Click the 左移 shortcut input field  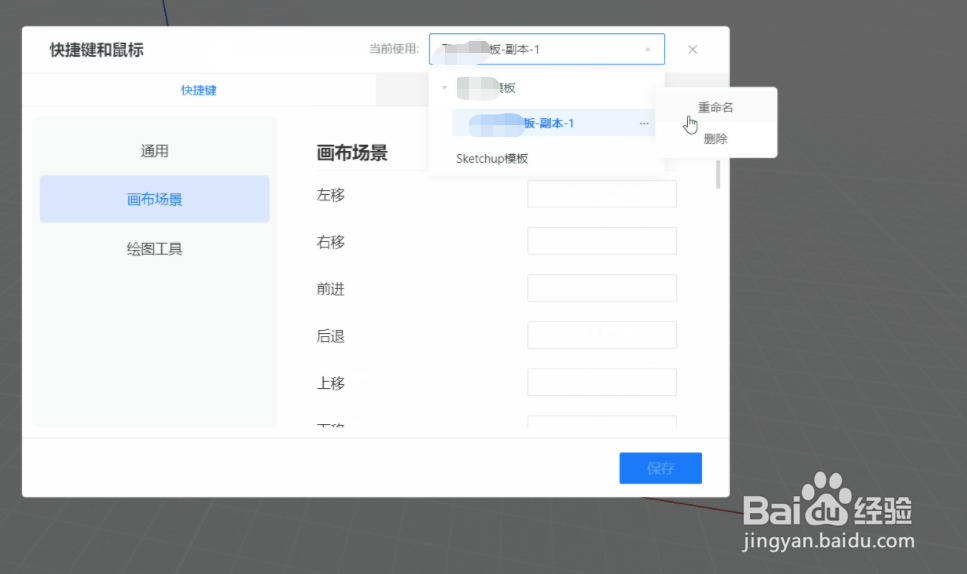point(602,194)
